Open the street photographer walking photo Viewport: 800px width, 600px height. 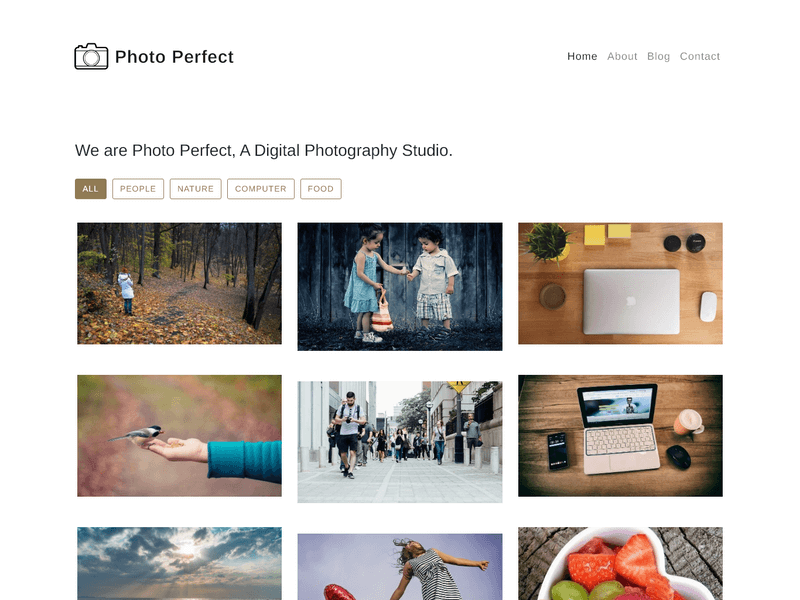click(x=399, y=442)
